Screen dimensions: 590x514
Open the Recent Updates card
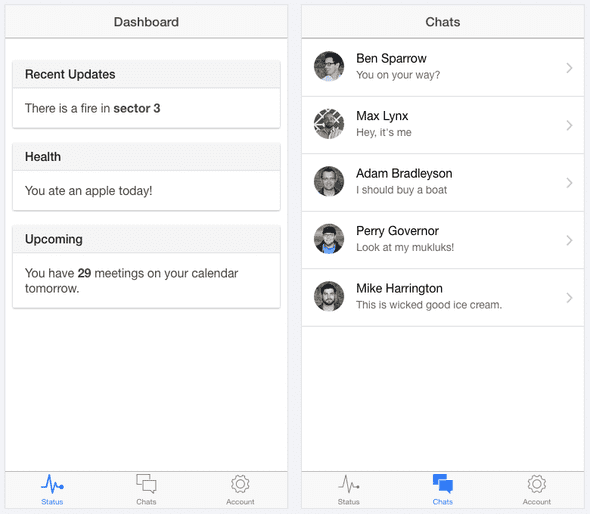[x=146, y=94]
